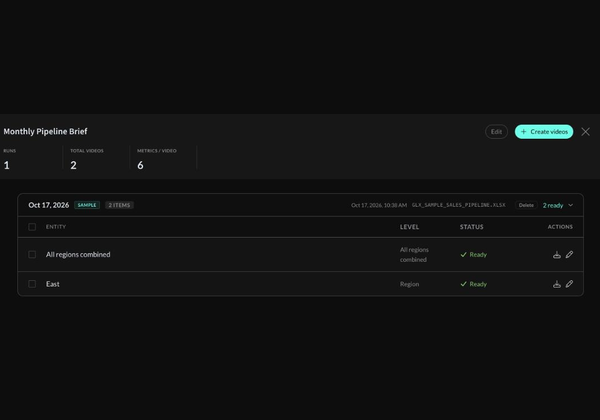Click the Oct 17, 2026, 10:38 AM timestamp
This screenshot has width=600, height=420.
(x=379, y=205)
